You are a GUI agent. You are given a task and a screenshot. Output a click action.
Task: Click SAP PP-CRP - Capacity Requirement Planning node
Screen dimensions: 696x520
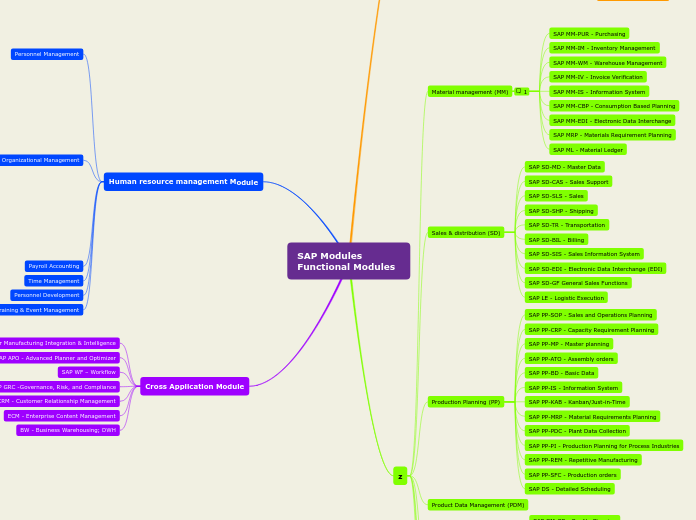pyautogui.click(x=591, y=330)
